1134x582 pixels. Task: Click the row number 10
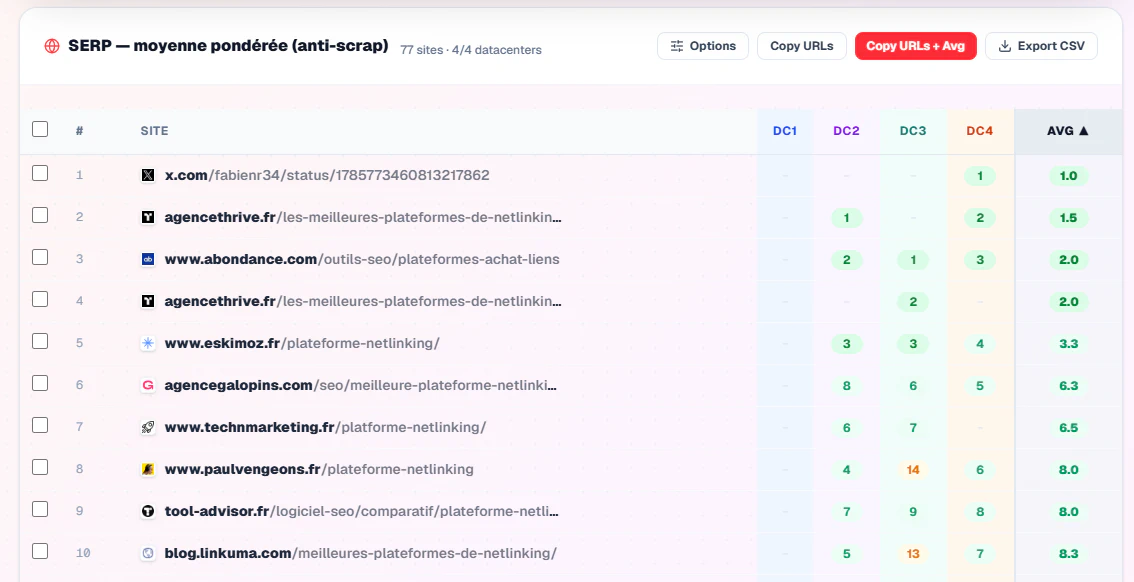(83, 553)
